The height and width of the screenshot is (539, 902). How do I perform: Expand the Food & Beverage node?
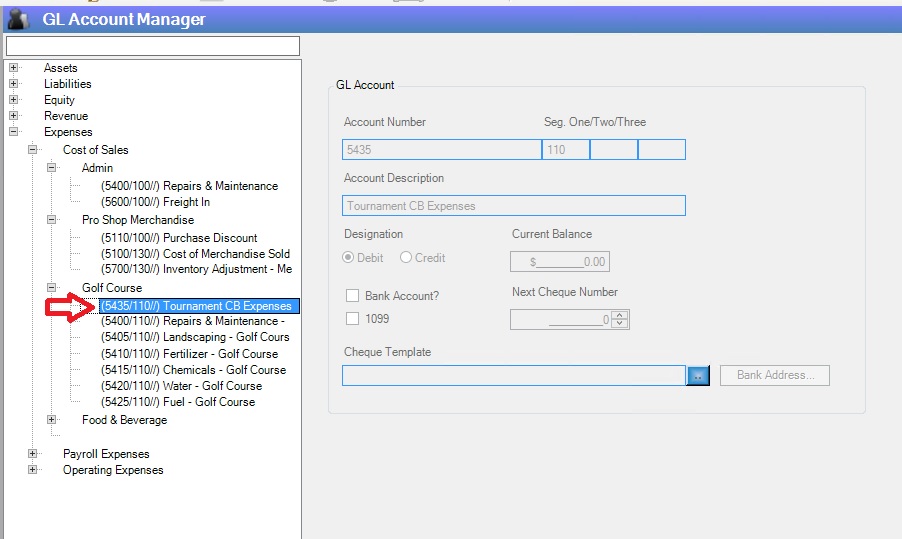tap(52, 420)
